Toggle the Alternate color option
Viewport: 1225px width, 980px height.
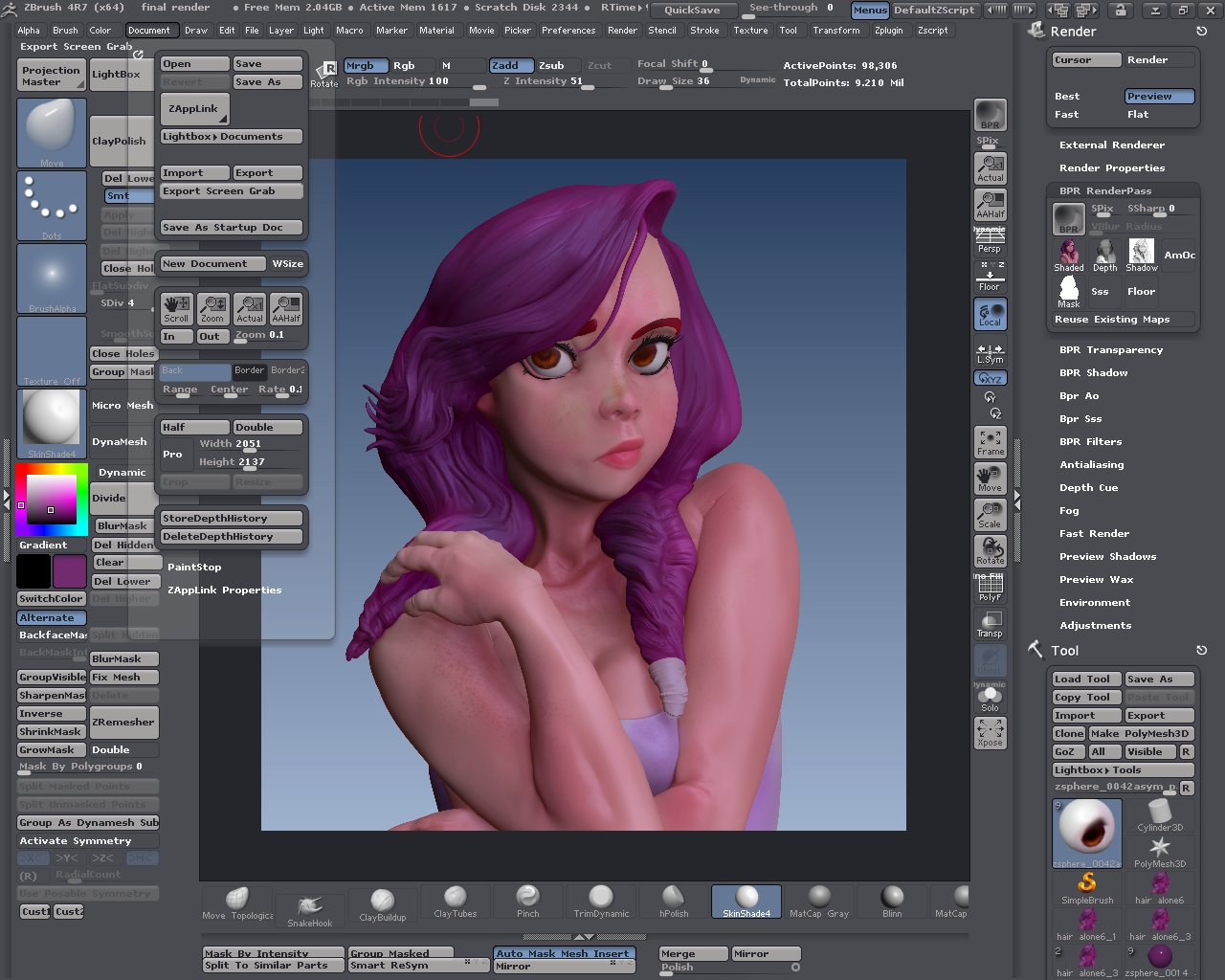[x=52, y=618]
